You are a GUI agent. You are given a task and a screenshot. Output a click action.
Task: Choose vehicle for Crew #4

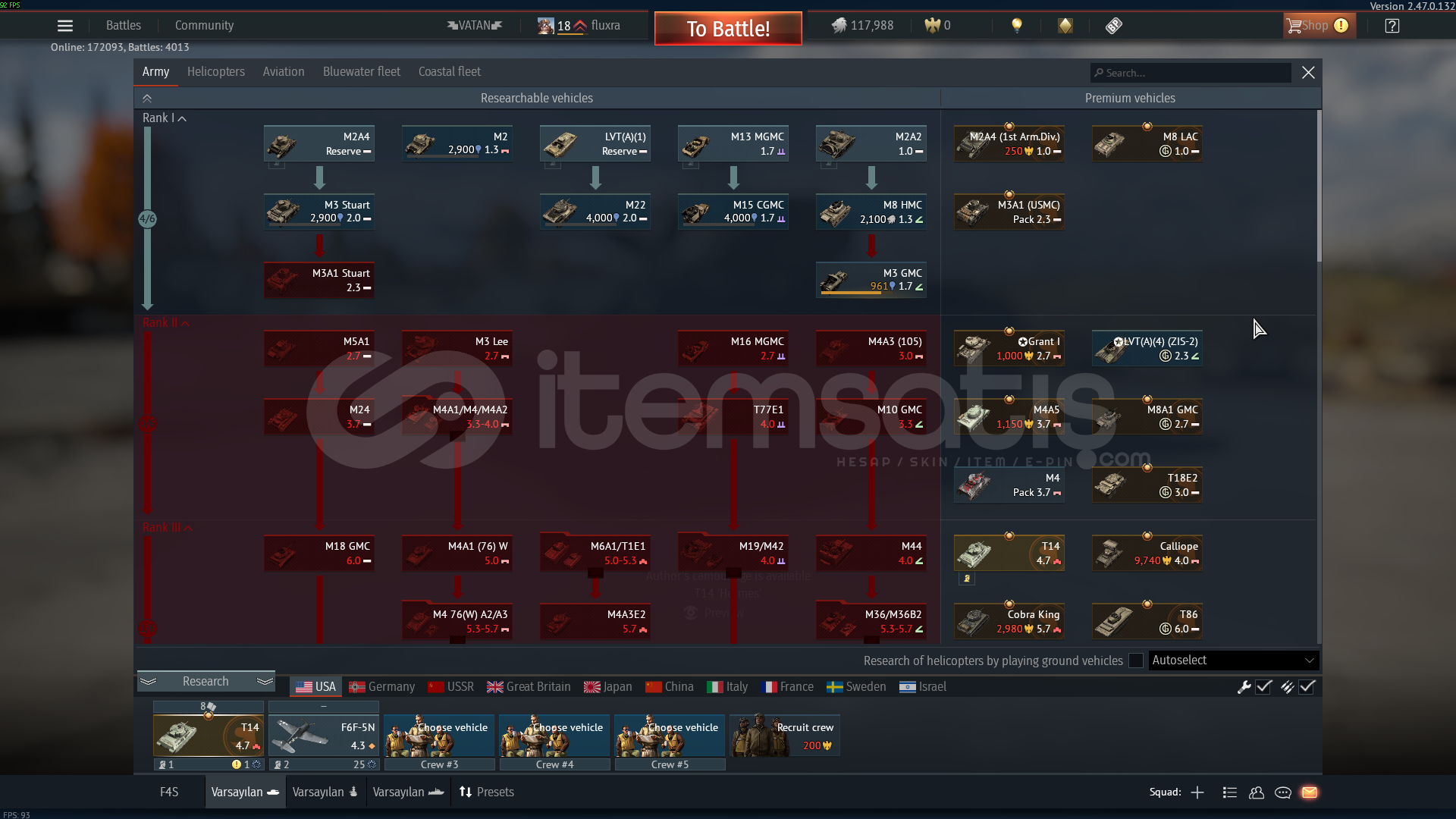pos(554,736)
